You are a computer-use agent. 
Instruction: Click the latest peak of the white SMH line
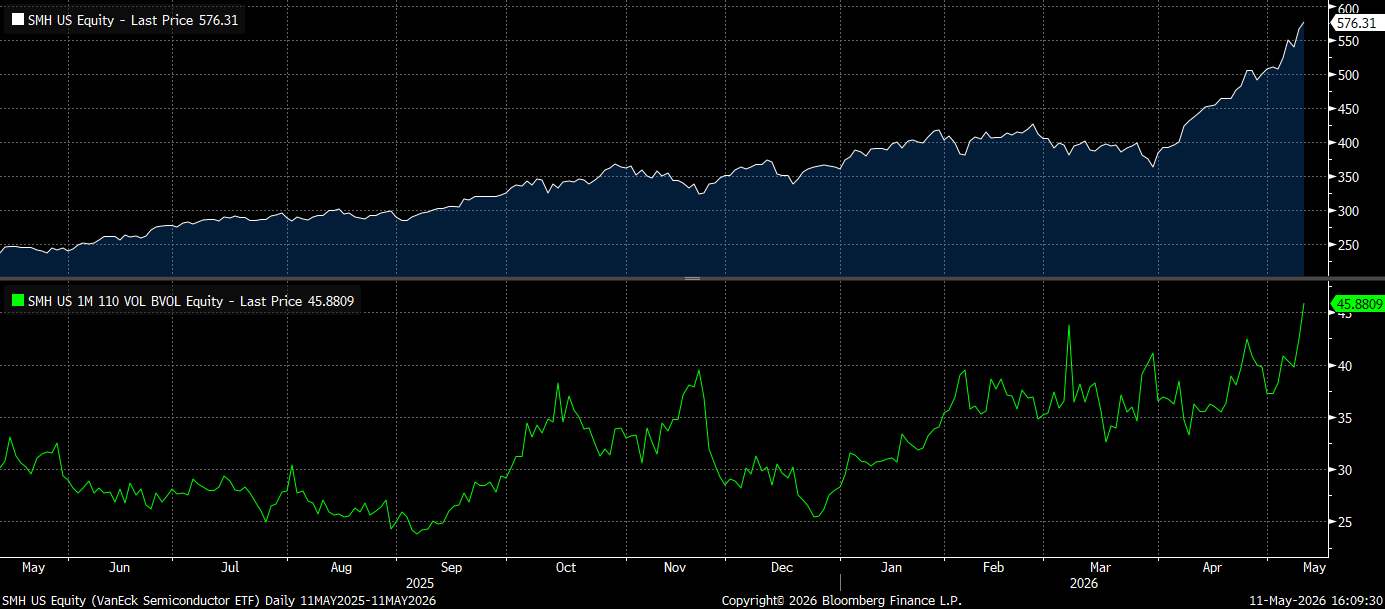pos(1303,23)
